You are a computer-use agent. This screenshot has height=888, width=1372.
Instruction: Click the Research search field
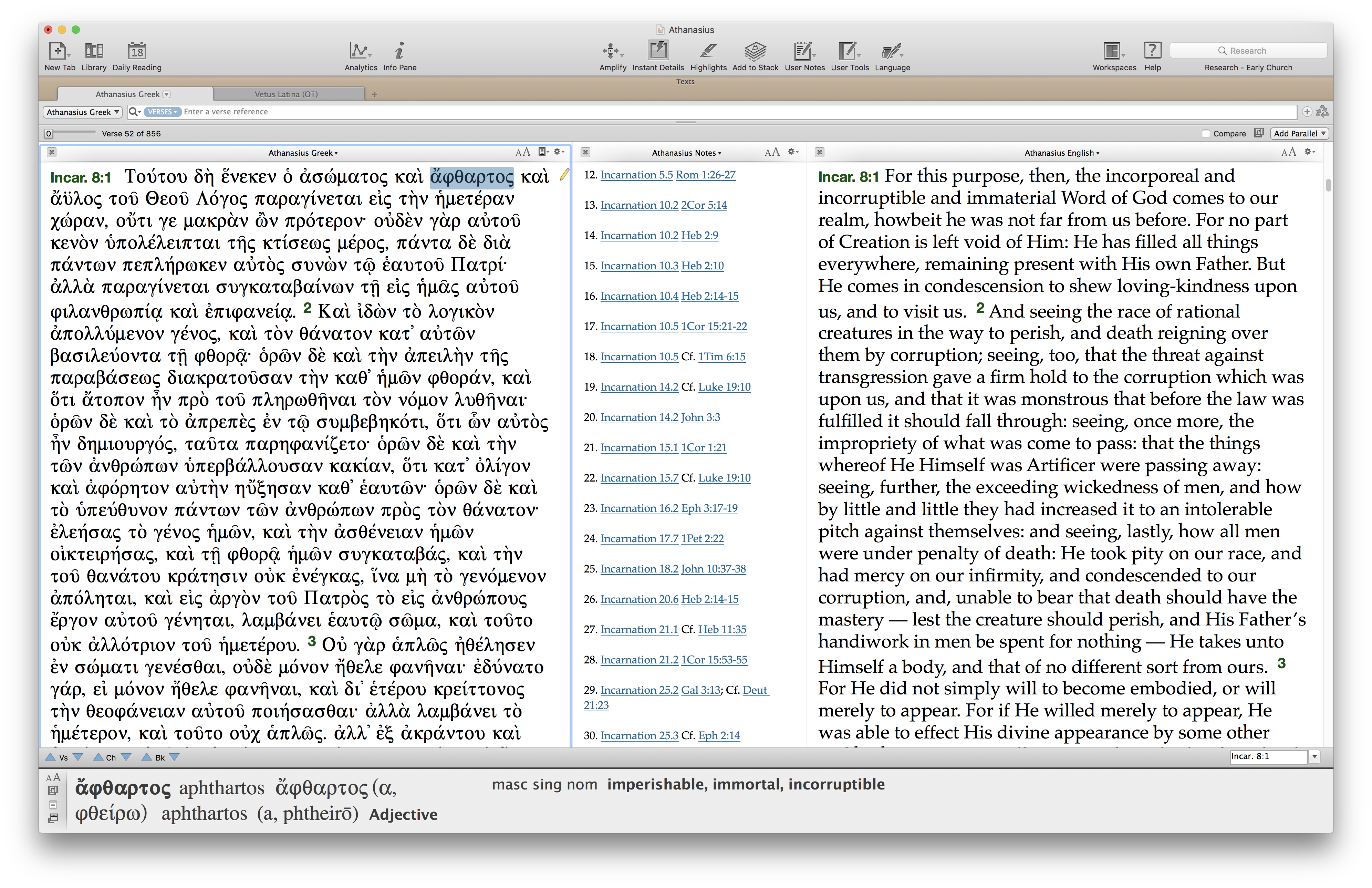[1248, 51]
